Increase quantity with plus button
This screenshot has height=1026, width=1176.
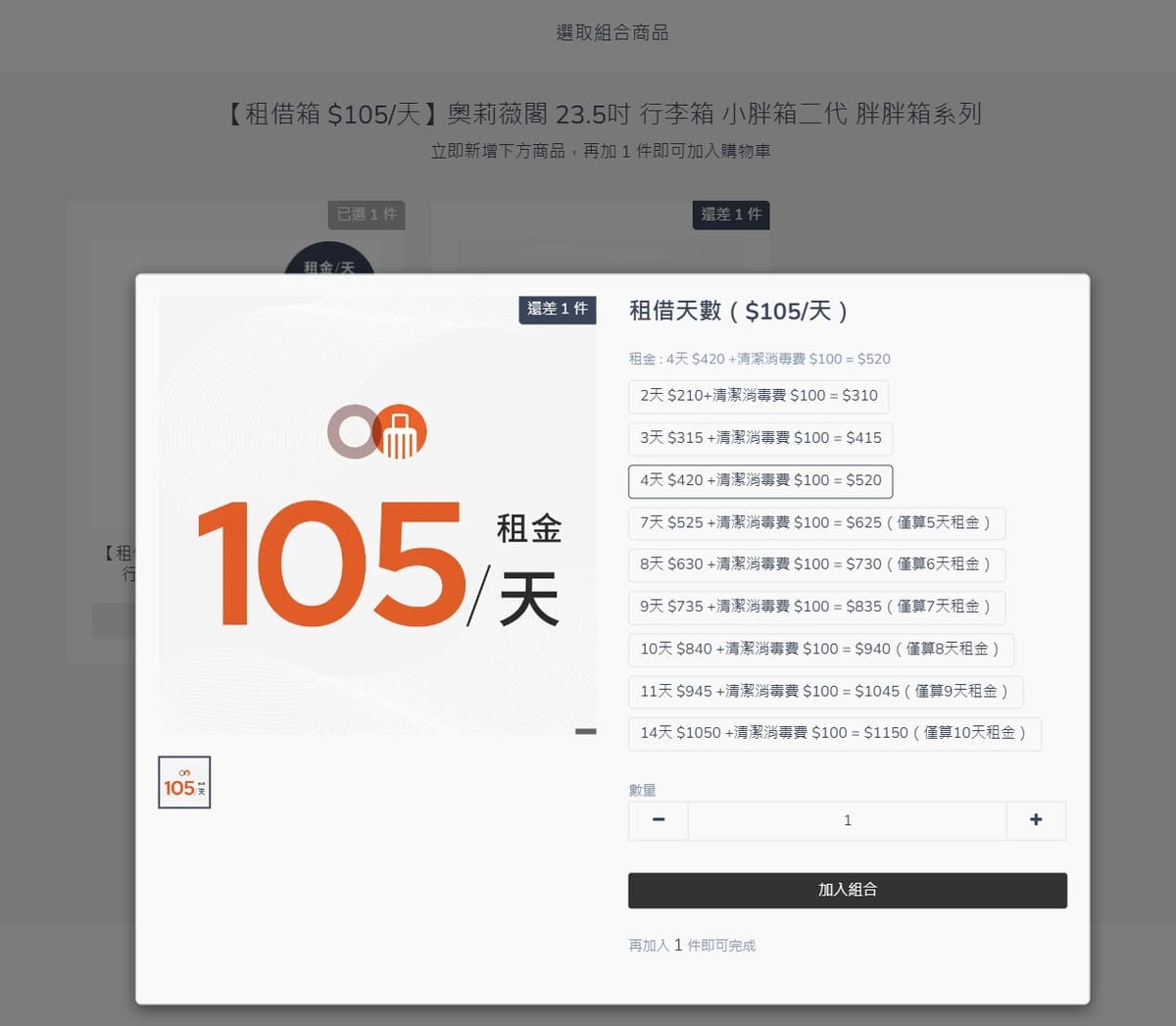[x=1036, y=820]
